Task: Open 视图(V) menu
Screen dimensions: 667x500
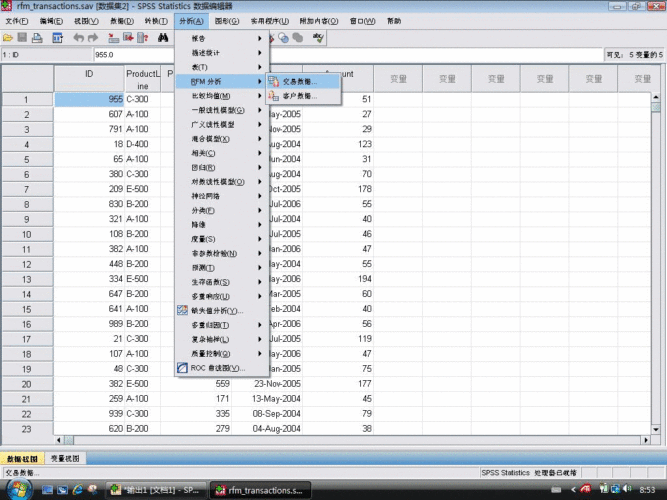Action: pyautogui.click(x=86, y=21)
